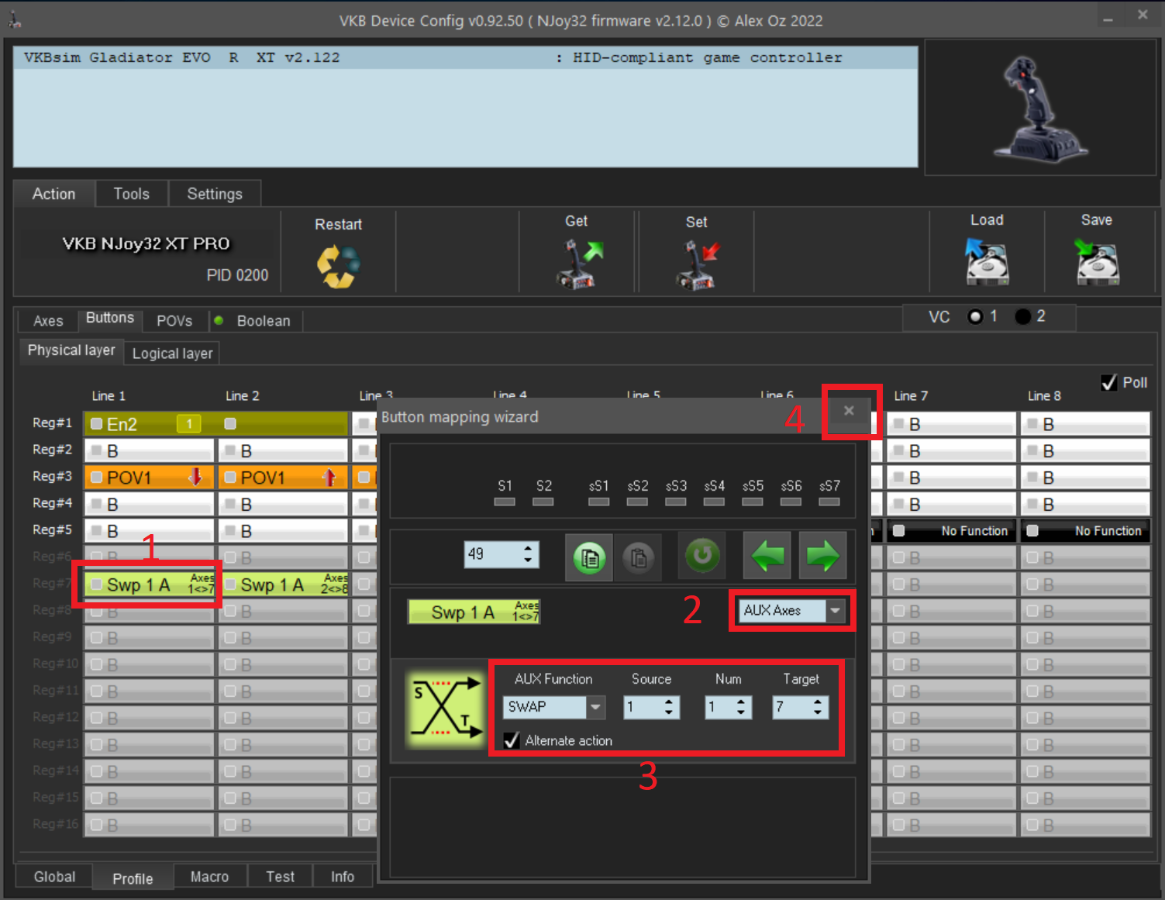Click the joystick device picture
This screenshot has width=1165, height=900.
tap(1040, 108)
